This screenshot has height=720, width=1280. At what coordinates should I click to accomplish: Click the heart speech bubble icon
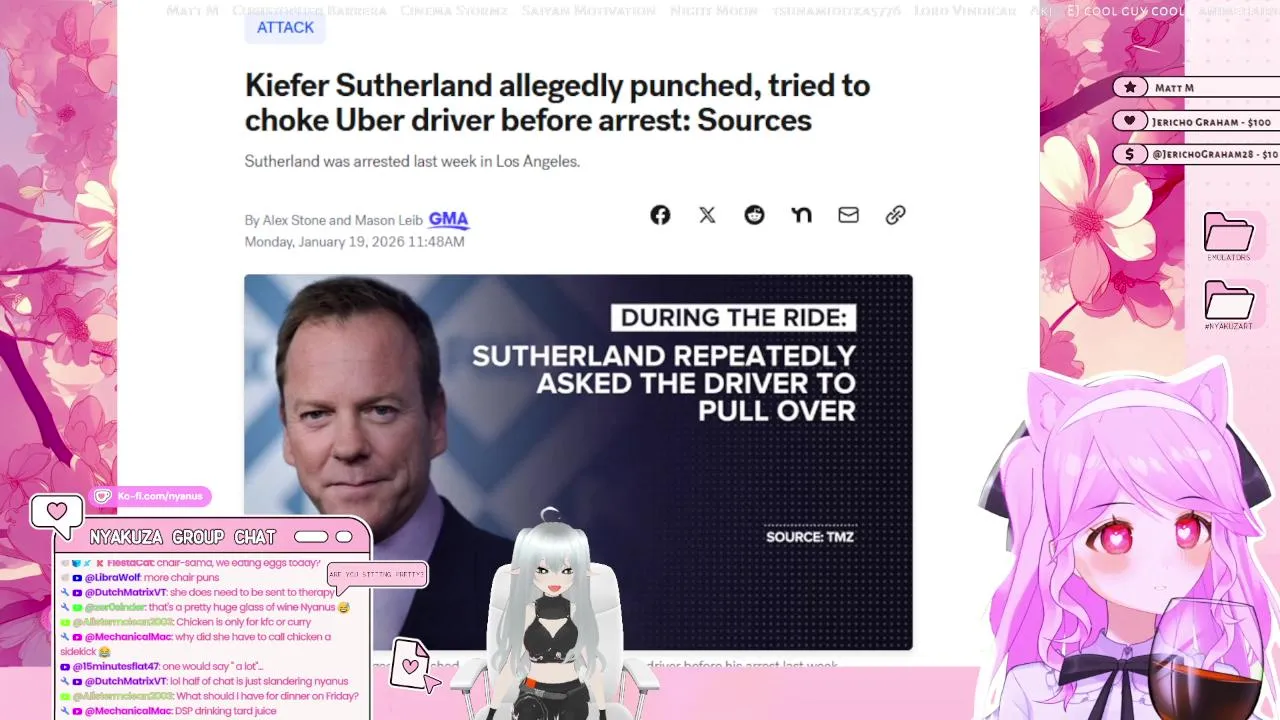57,512
